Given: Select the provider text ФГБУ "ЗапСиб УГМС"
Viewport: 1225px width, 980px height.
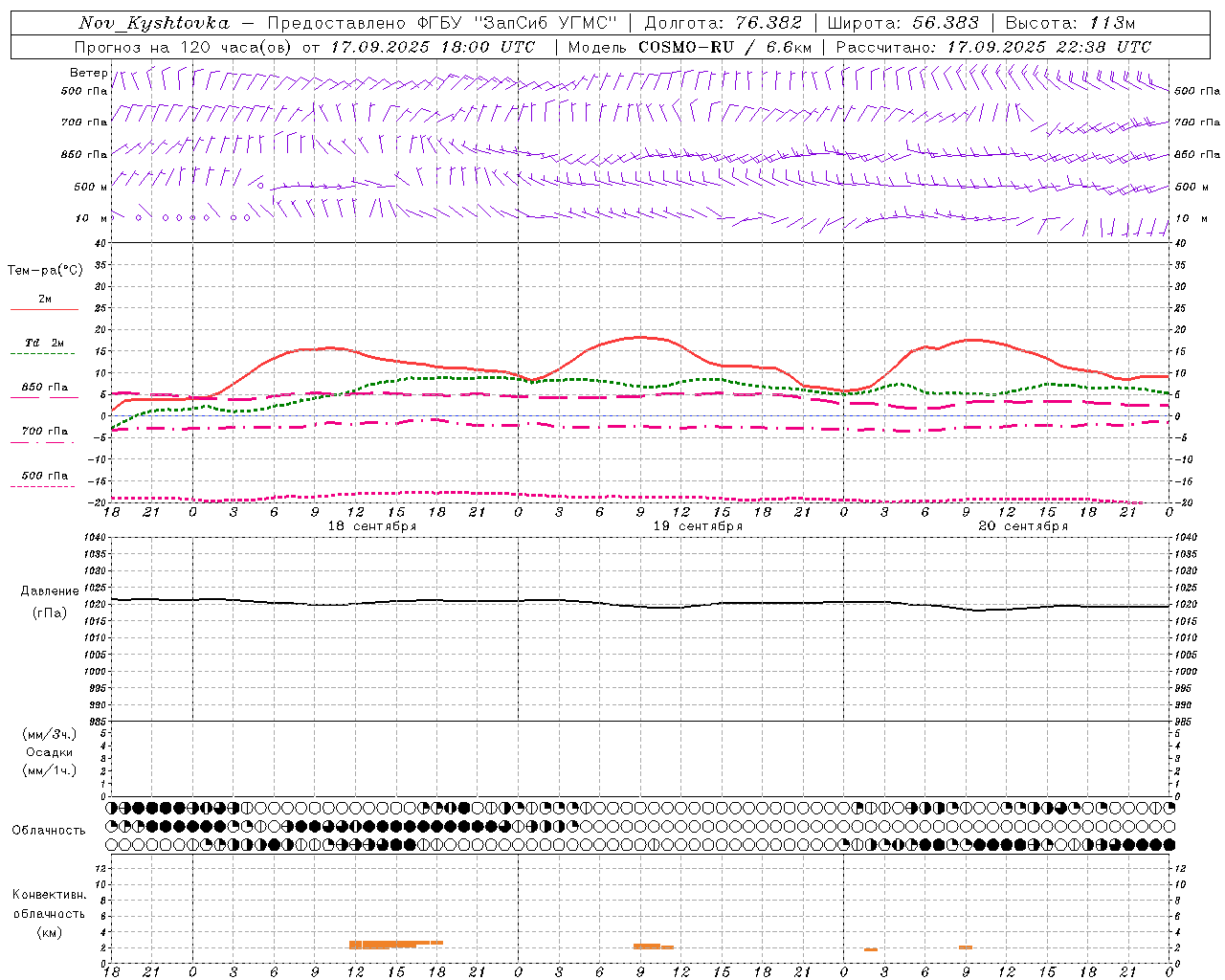Looking at the screenshot, I should coord(518,23).
